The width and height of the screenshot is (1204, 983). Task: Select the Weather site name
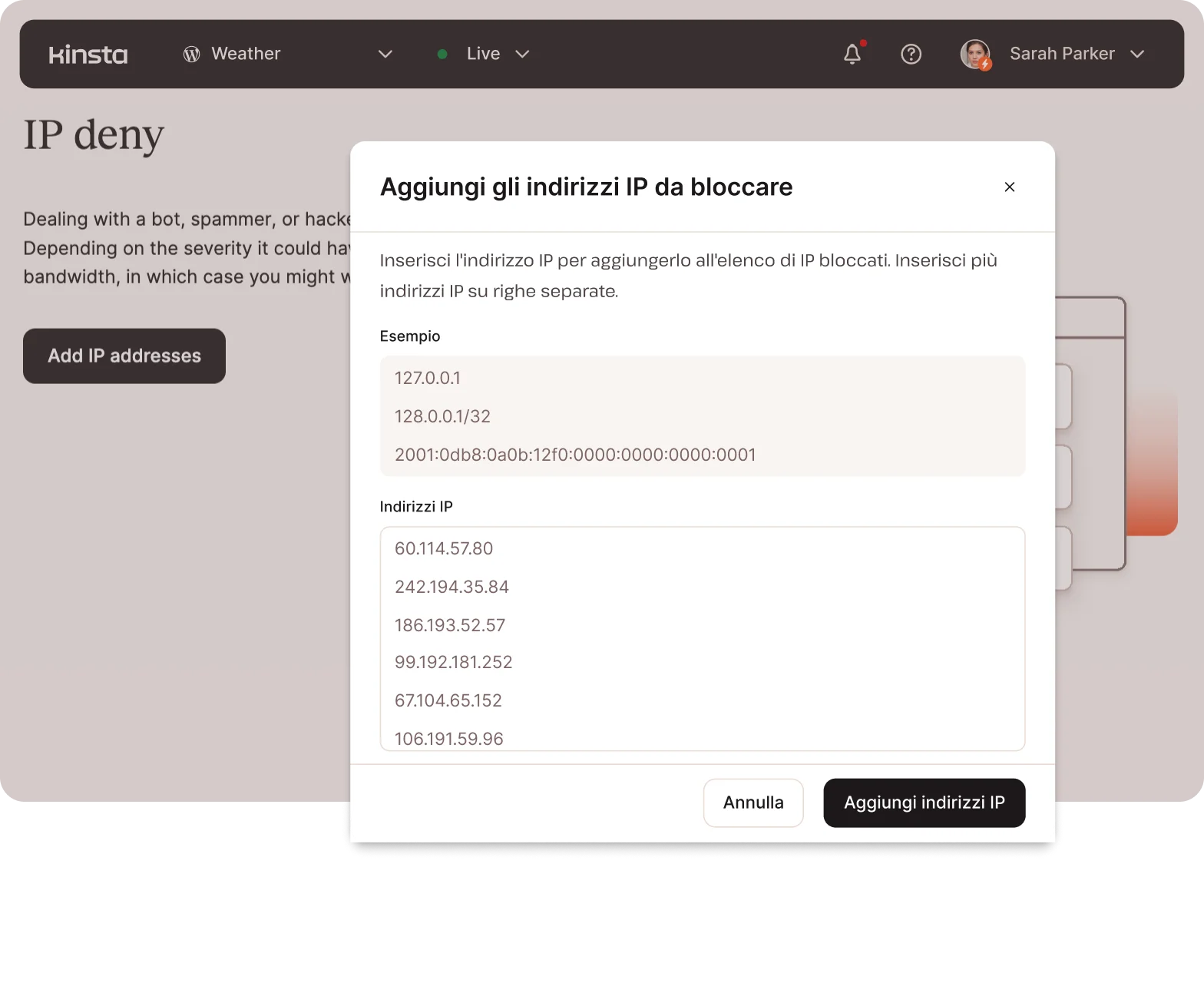246,54
